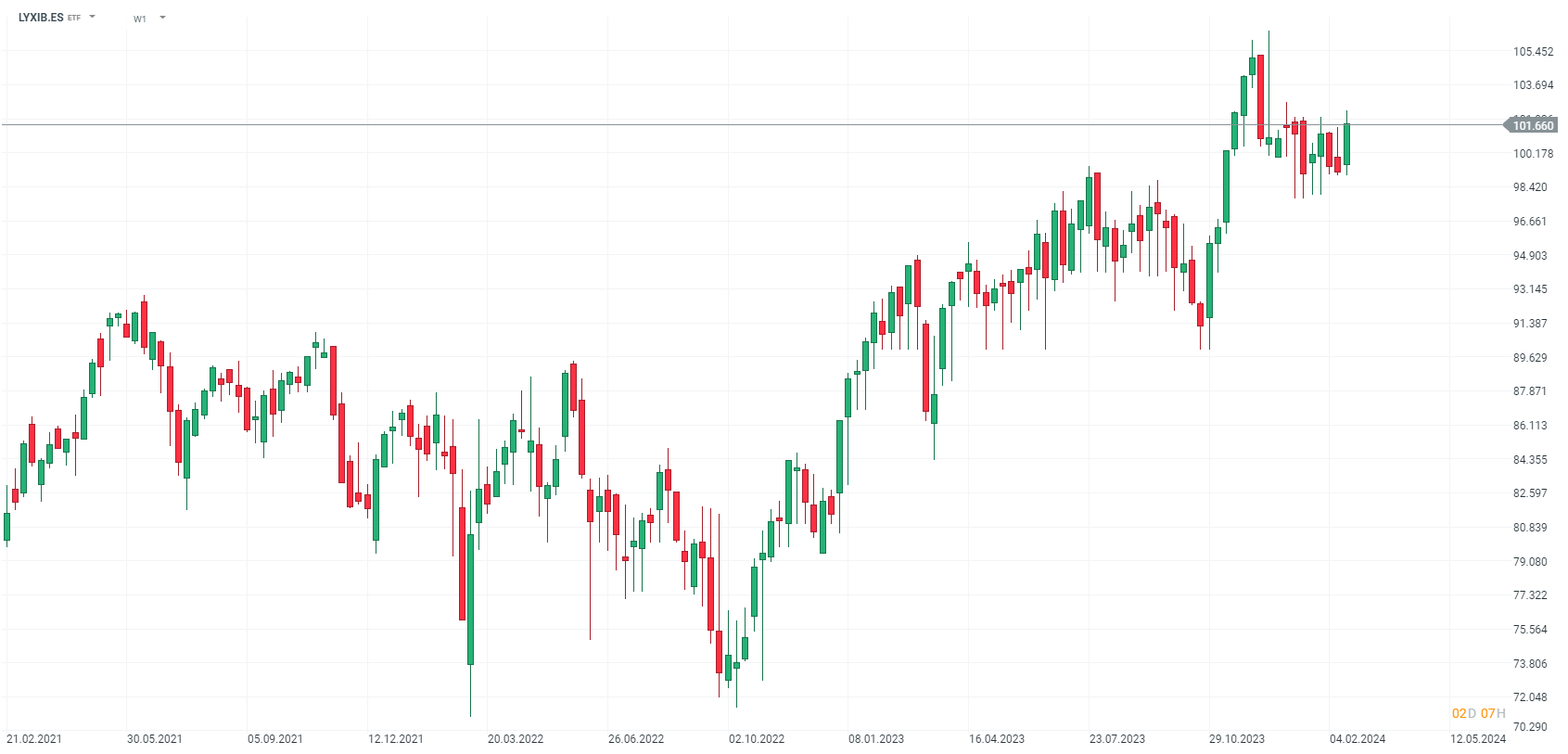The height and width of the screenshot is (754, 1568).
Task: Click the W1 interval label
Action: tap(140, 19)
